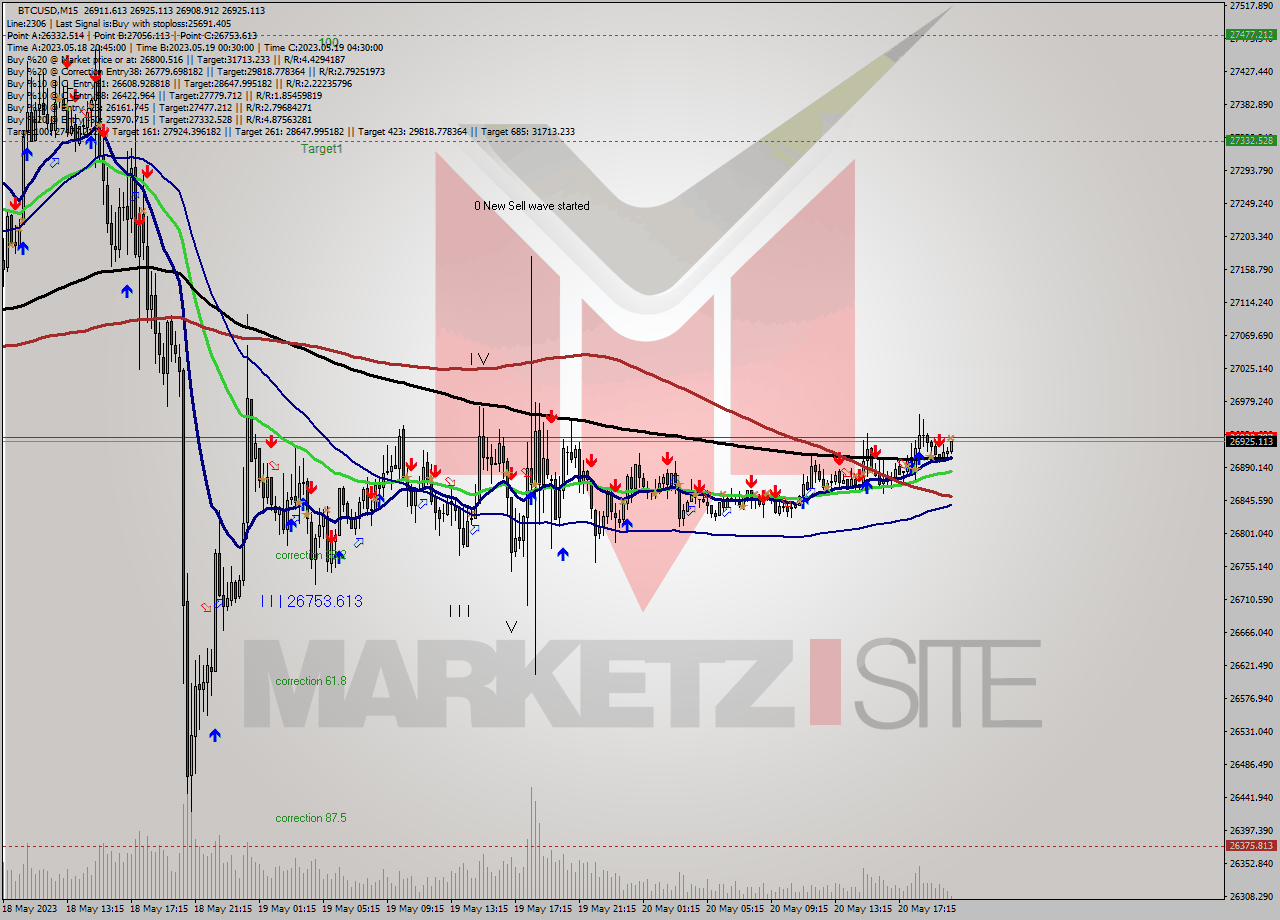Viewport: 1280px width, 920px height.
Task: Click the 26890.140 price axis label
Action: (x=1251, y=468)
